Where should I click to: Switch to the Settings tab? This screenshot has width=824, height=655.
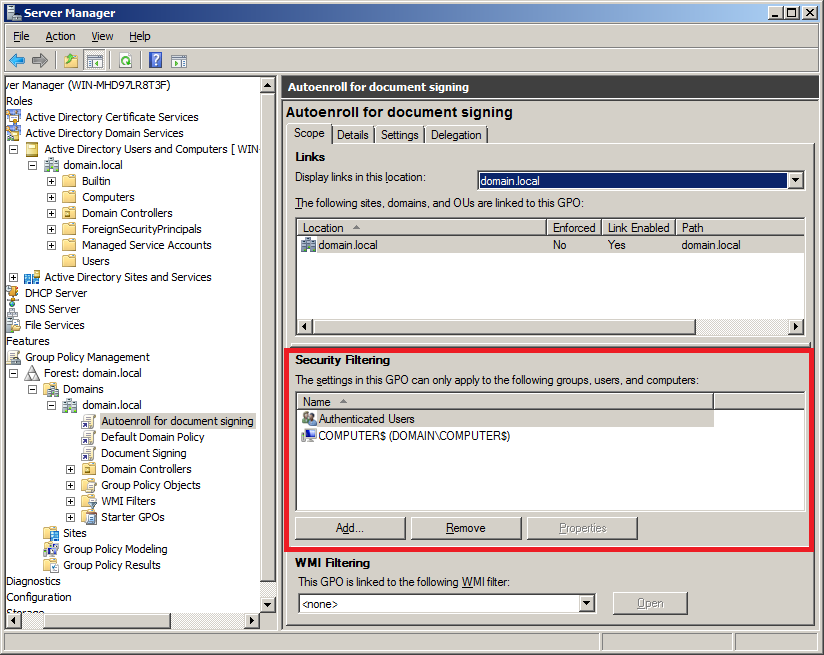tap(399, 135)
